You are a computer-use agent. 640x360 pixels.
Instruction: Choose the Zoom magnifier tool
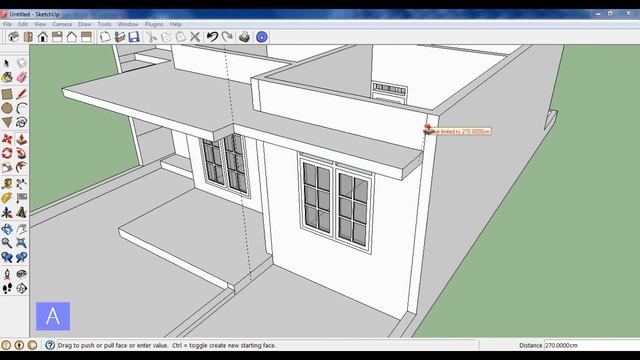pyautogui.click(x=7, y=243)
